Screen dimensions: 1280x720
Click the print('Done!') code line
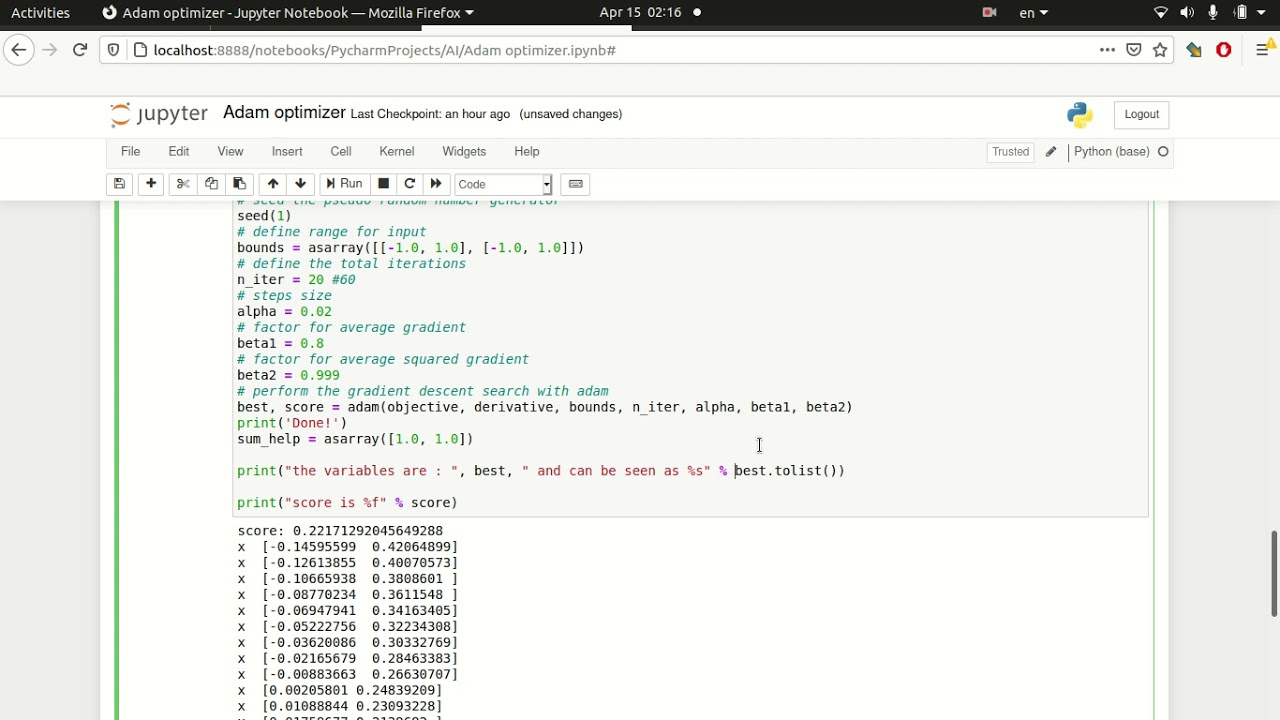[292, 423]
